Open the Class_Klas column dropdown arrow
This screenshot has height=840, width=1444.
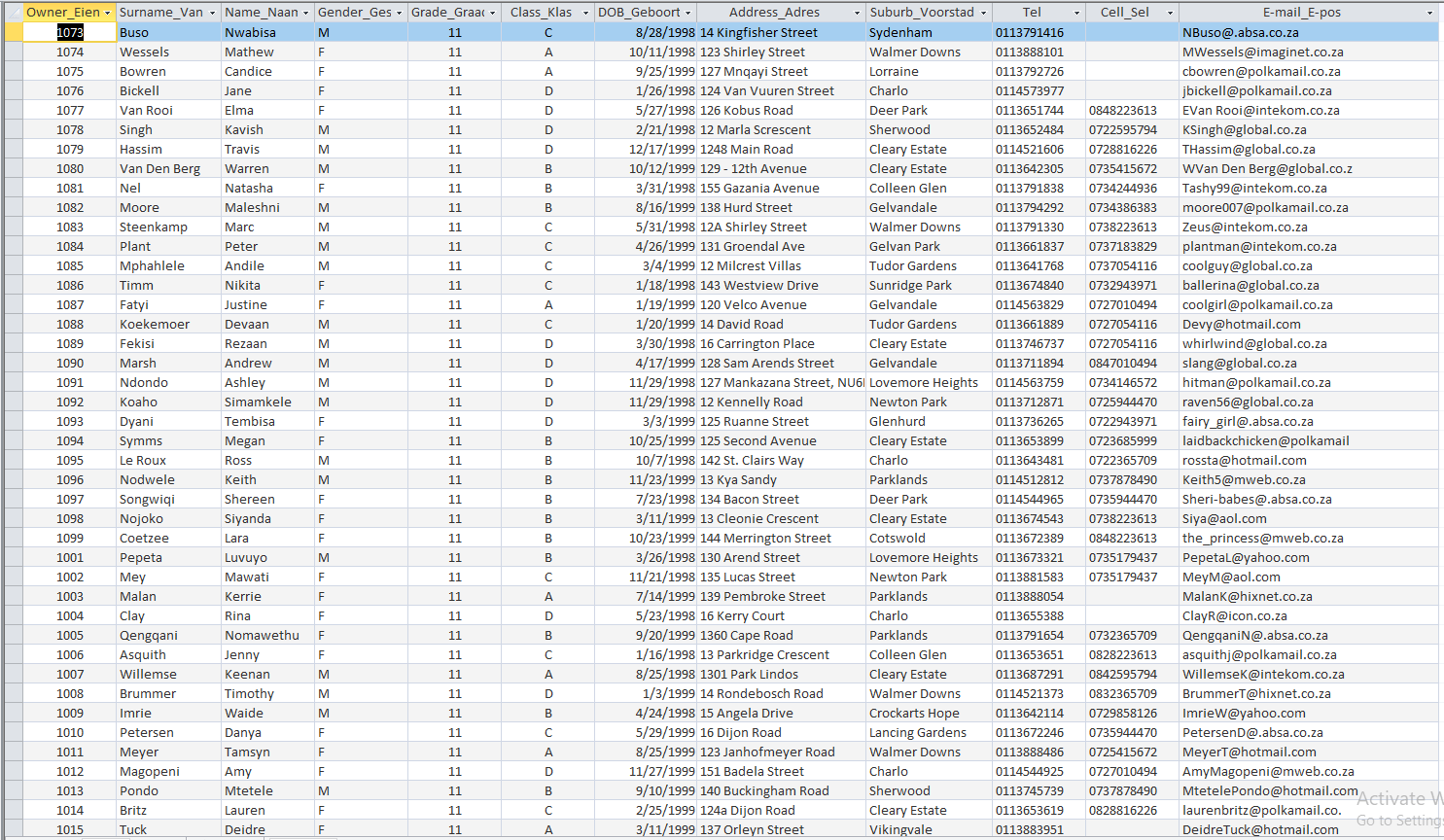coord(585,13)
